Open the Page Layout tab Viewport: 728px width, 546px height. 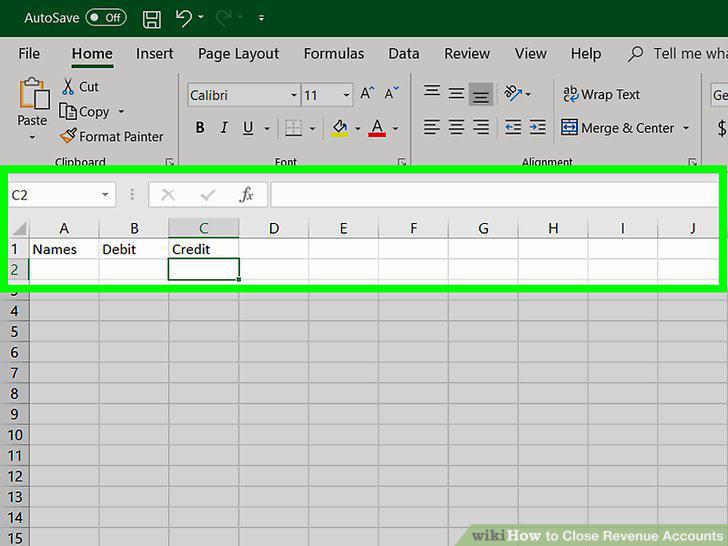pos(239,54)
